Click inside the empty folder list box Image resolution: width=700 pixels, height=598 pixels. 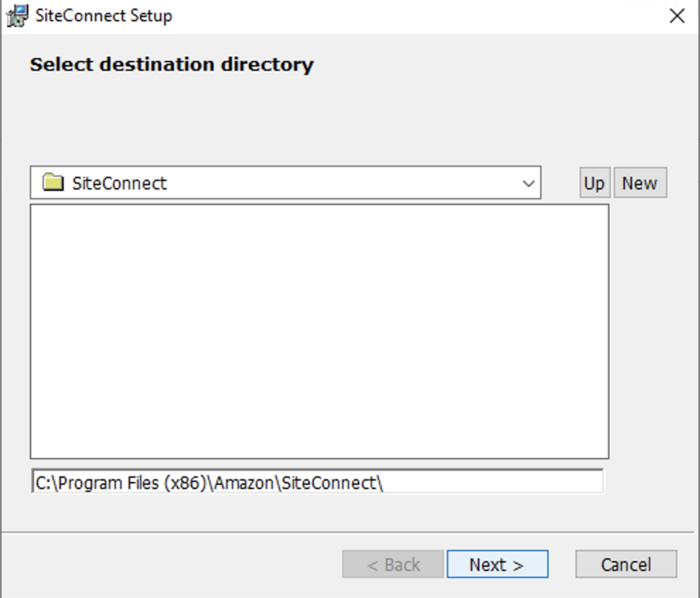coord(319,331)
